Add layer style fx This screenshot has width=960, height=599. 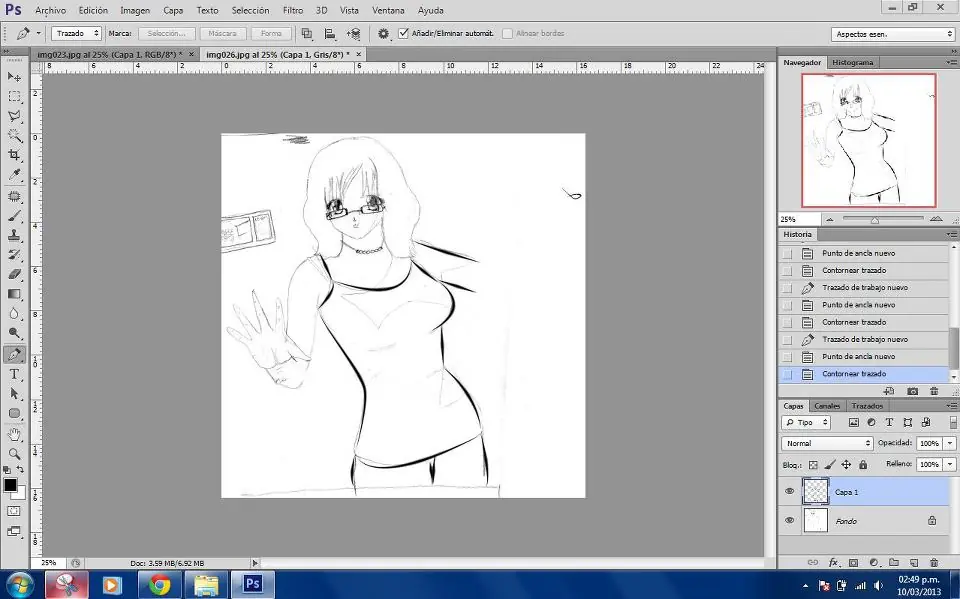(833, 562)
